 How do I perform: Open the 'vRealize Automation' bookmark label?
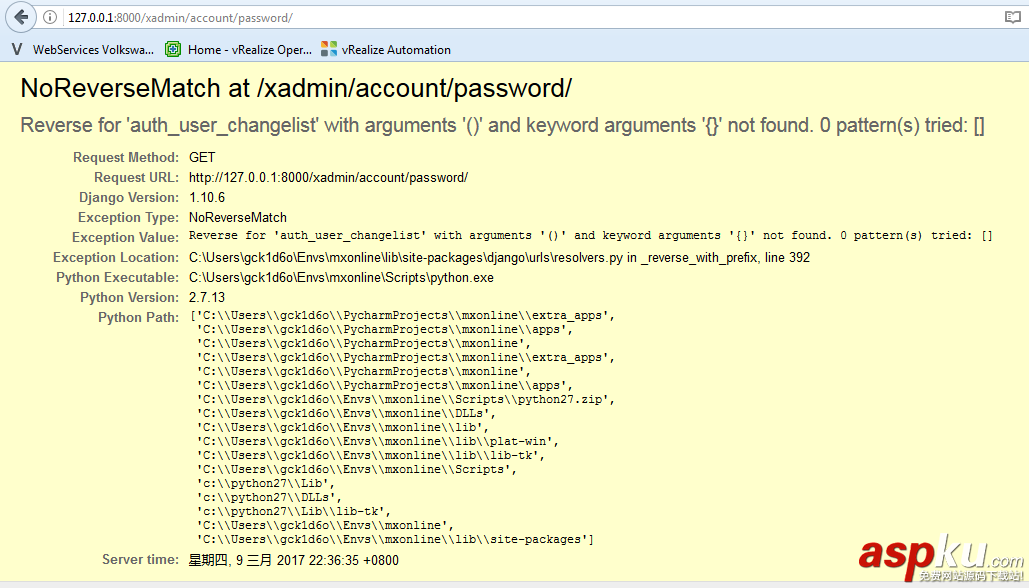coord(396,50)
